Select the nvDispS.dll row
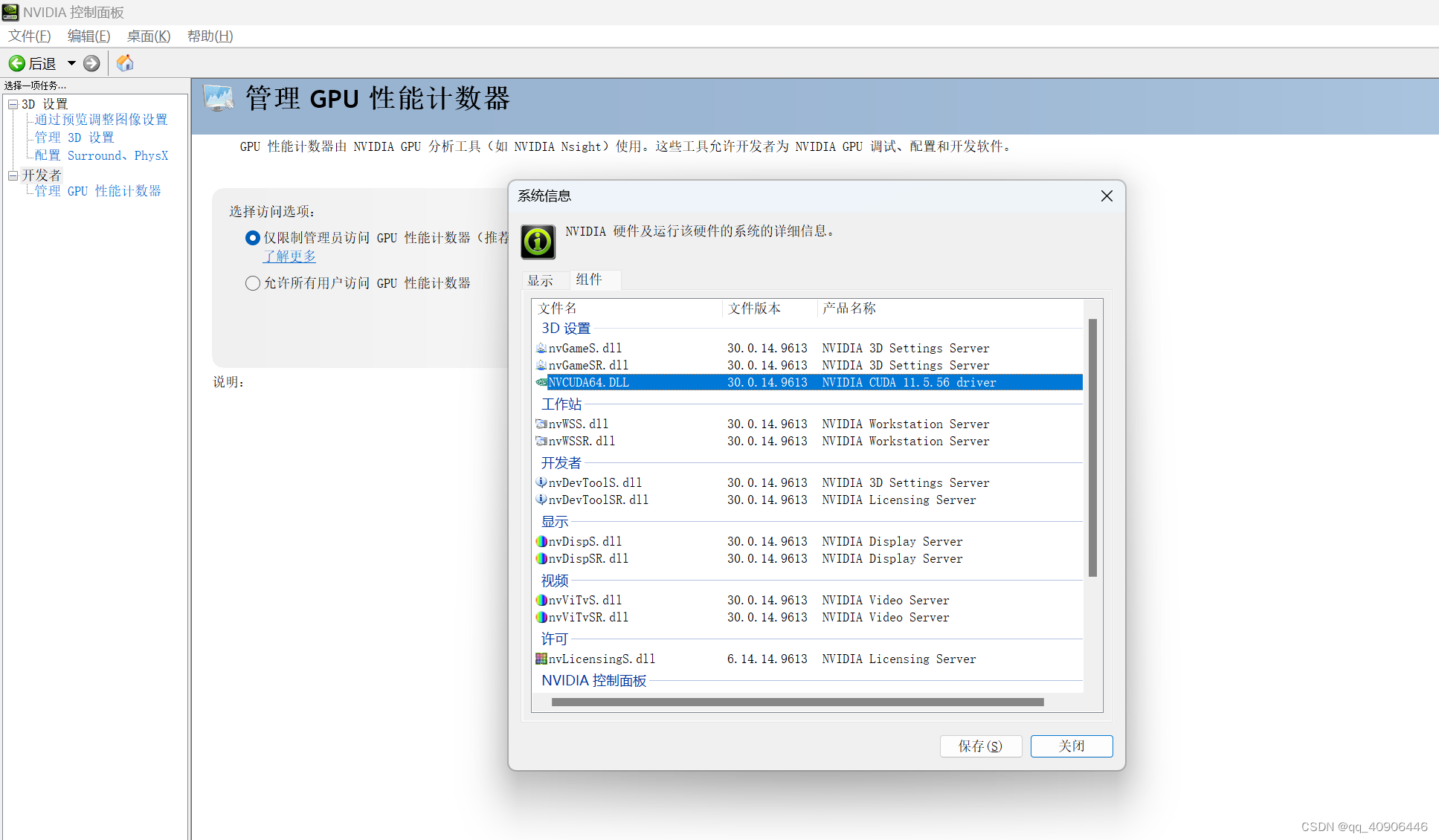The width and height of the screenshot is (1439, 840). click(808, 541)
